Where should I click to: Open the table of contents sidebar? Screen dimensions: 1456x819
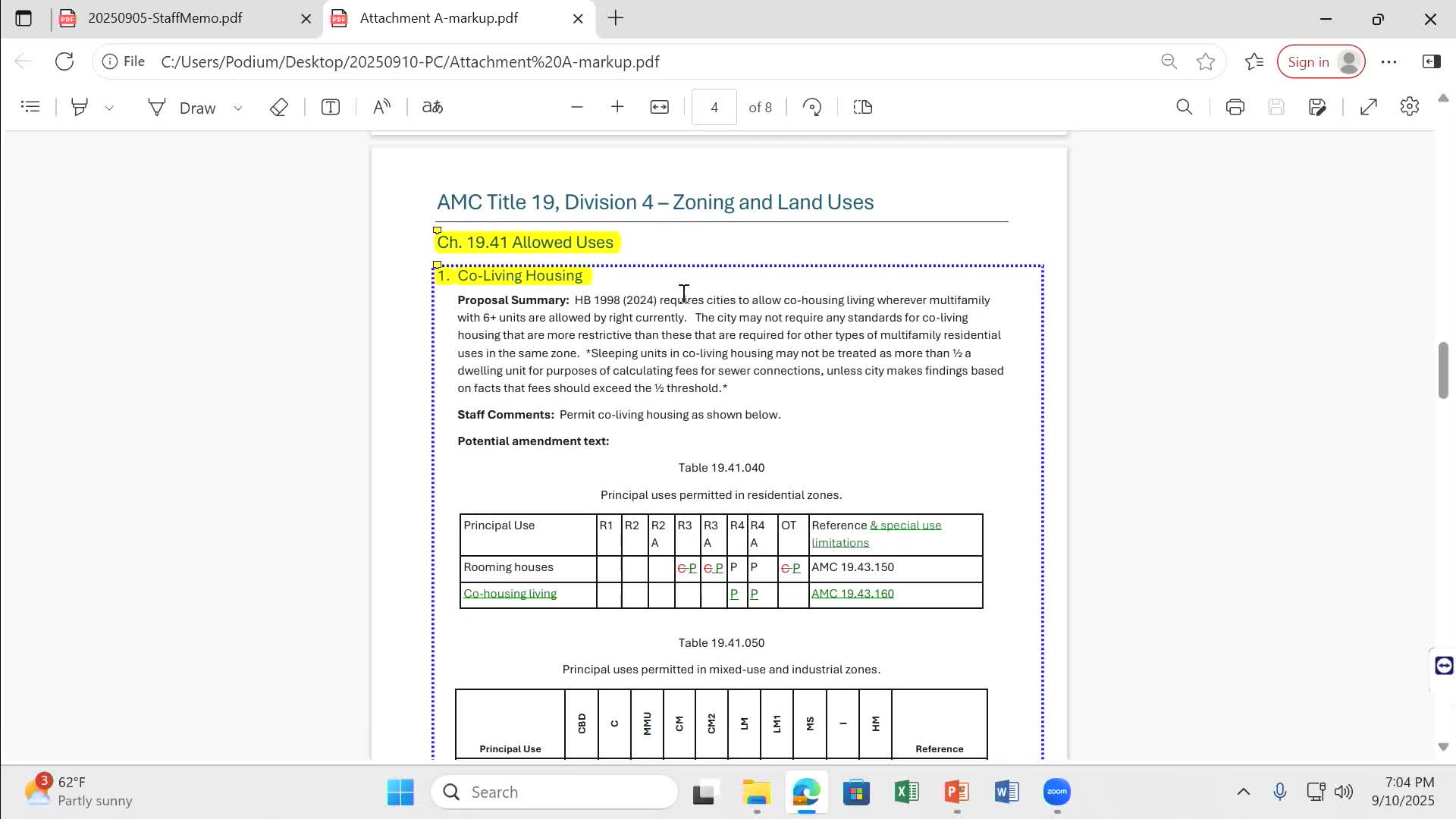tap(30, 107)
